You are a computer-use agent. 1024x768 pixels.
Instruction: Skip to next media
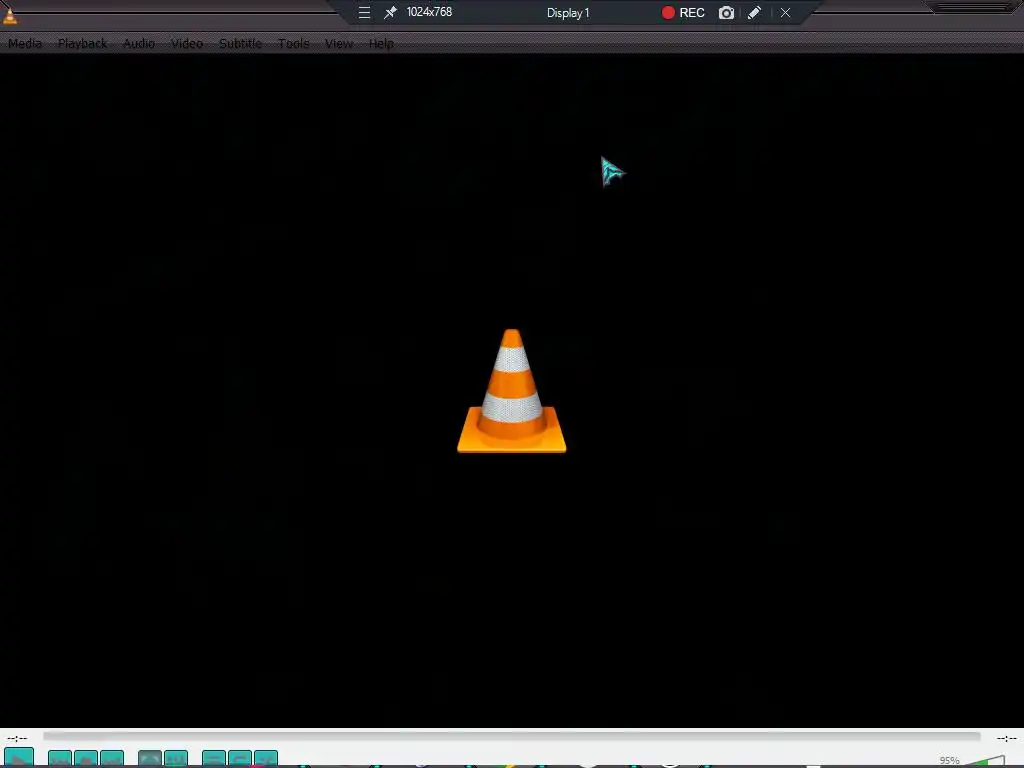point(112,759)
